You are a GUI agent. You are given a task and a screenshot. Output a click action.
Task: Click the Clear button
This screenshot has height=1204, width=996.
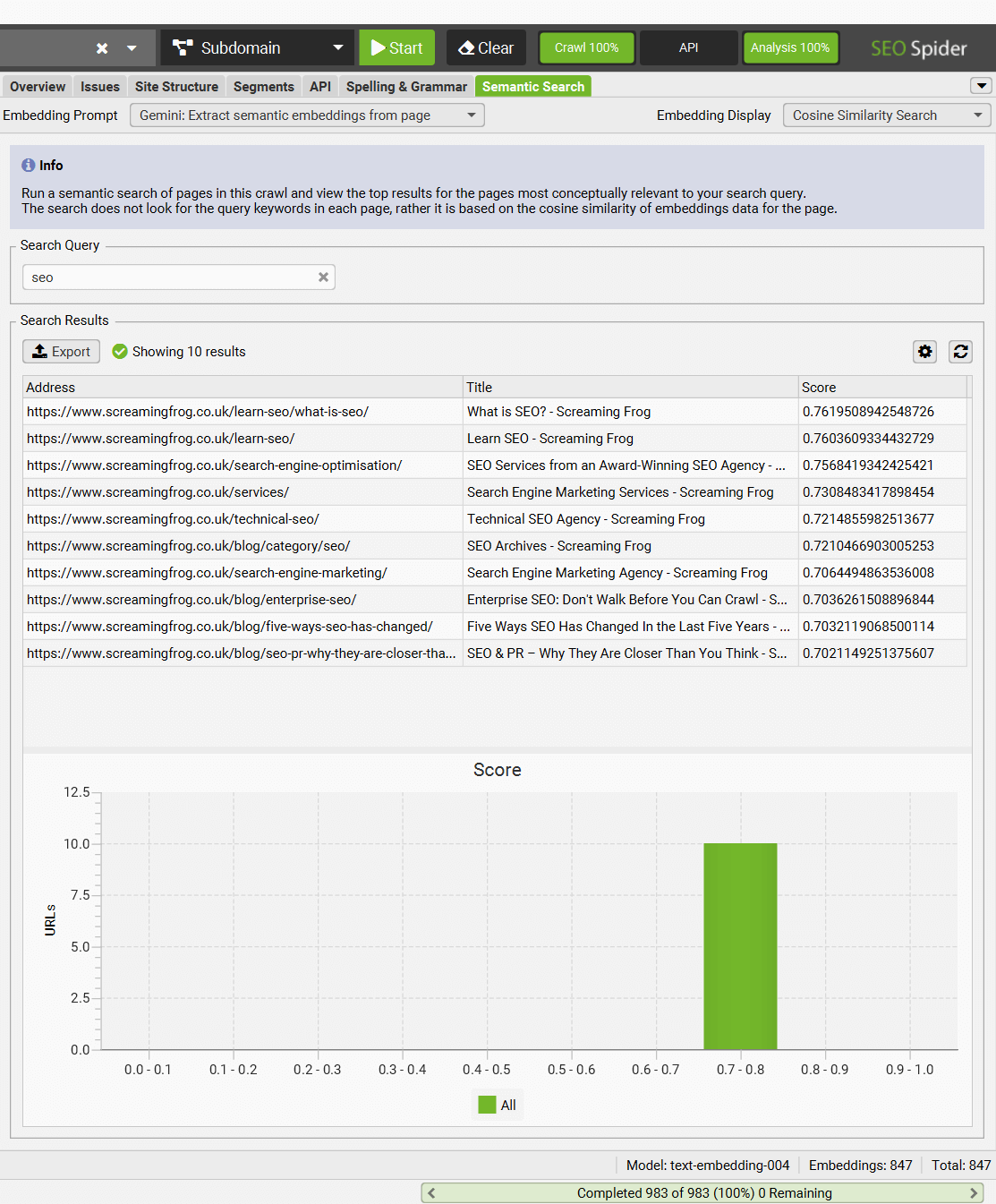coord(486,47)
